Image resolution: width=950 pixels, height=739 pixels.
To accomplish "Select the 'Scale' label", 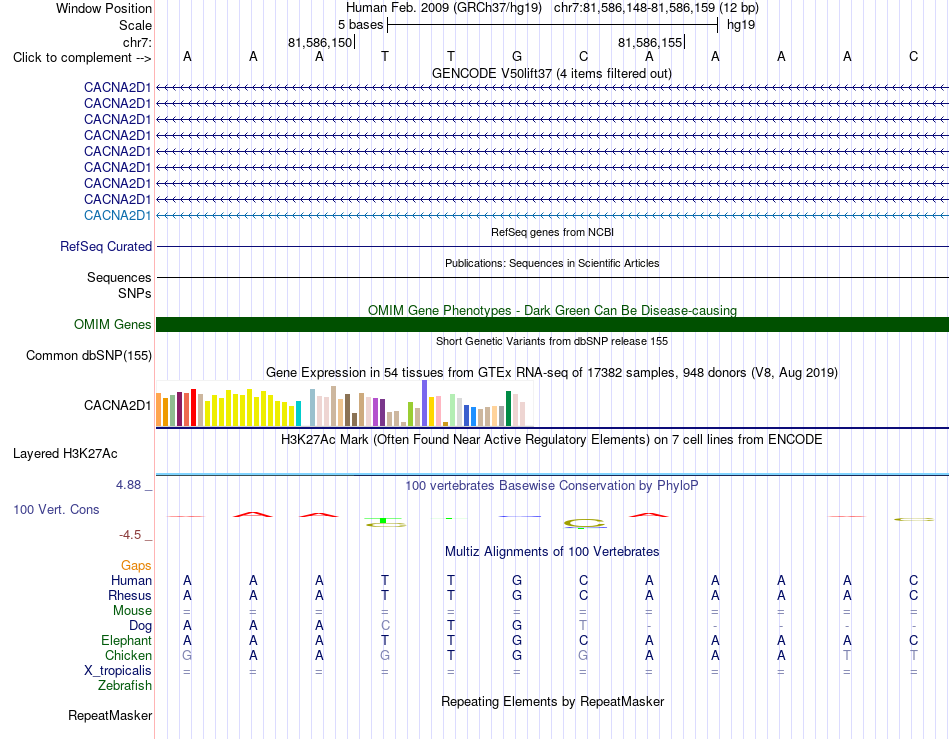I will [x=135, y=25].
